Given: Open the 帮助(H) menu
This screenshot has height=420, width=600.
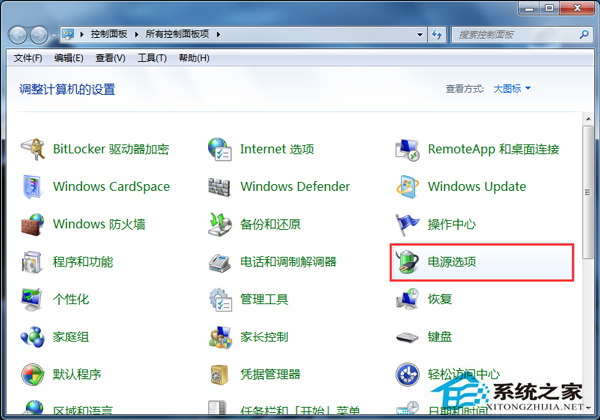Looking at the screenshot, I should [x=194, y=58].
